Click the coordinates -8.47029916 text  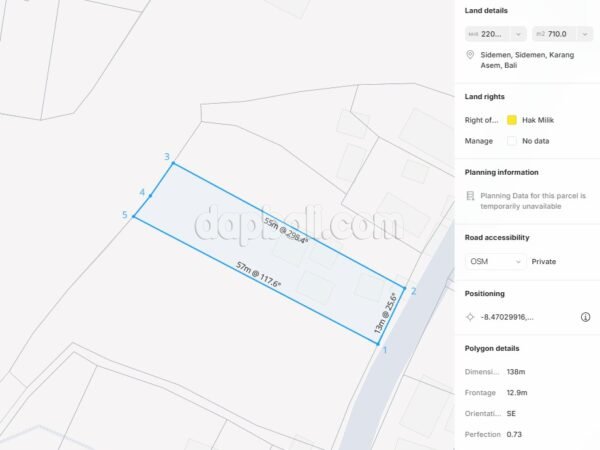coord(507,317)
